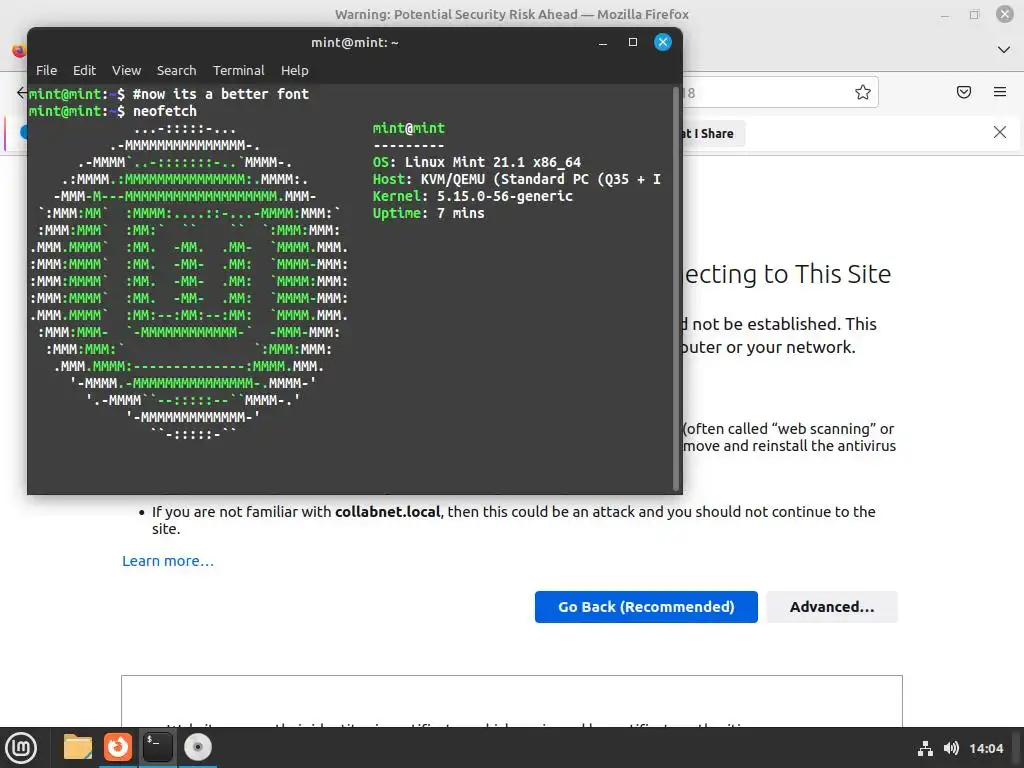This screenshot has width=1024, height=768.
Task: Open the terminal Help menu
Action: [x=295, y=71]
